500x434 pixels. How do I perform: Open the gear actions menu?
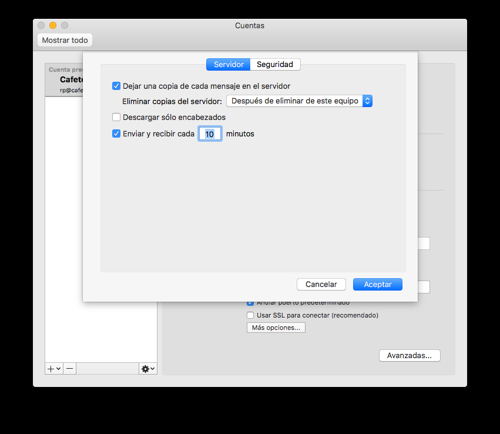click(148, 369)
